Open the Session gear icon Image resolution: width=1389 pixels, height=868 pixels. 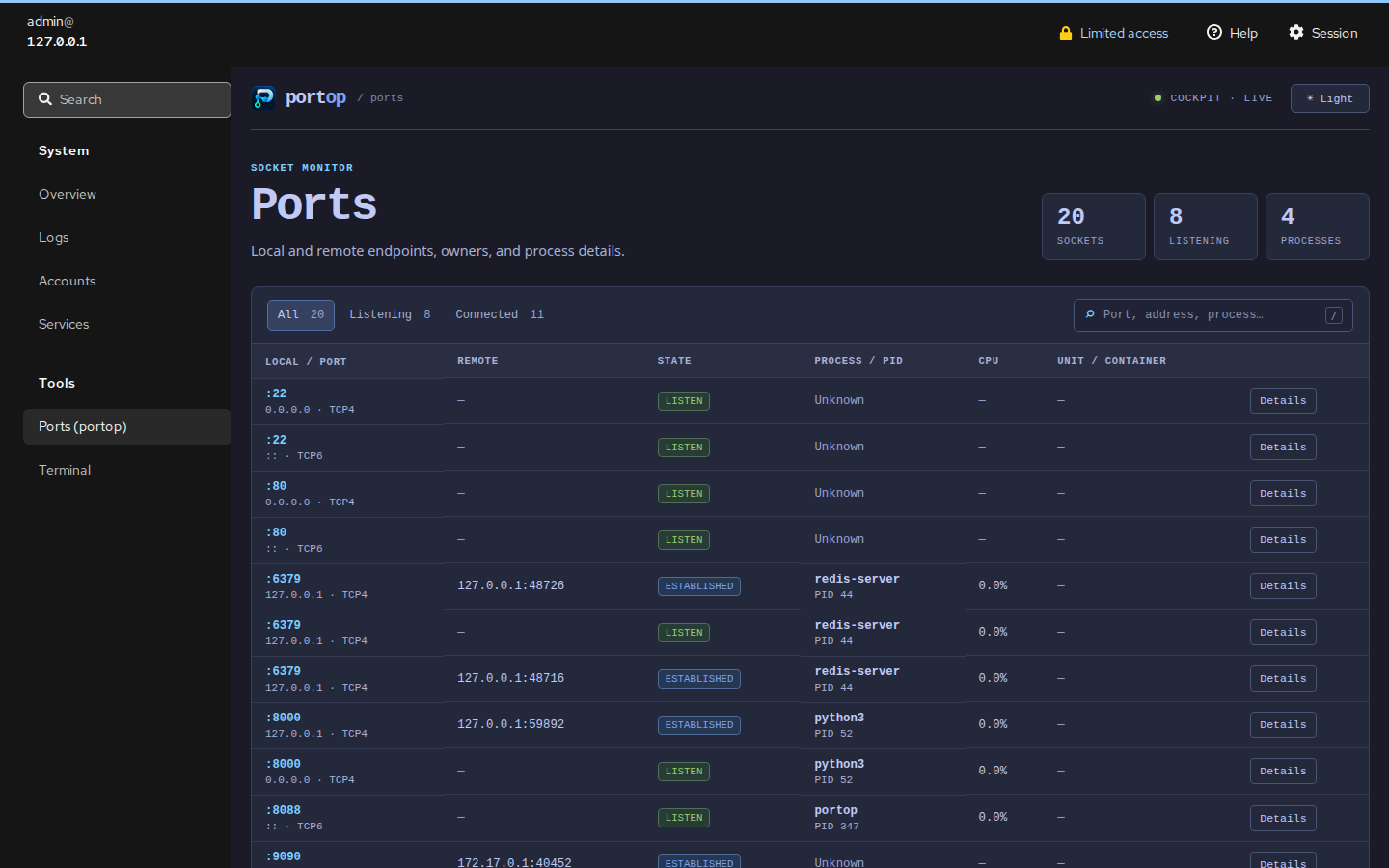pos(1296,32)
